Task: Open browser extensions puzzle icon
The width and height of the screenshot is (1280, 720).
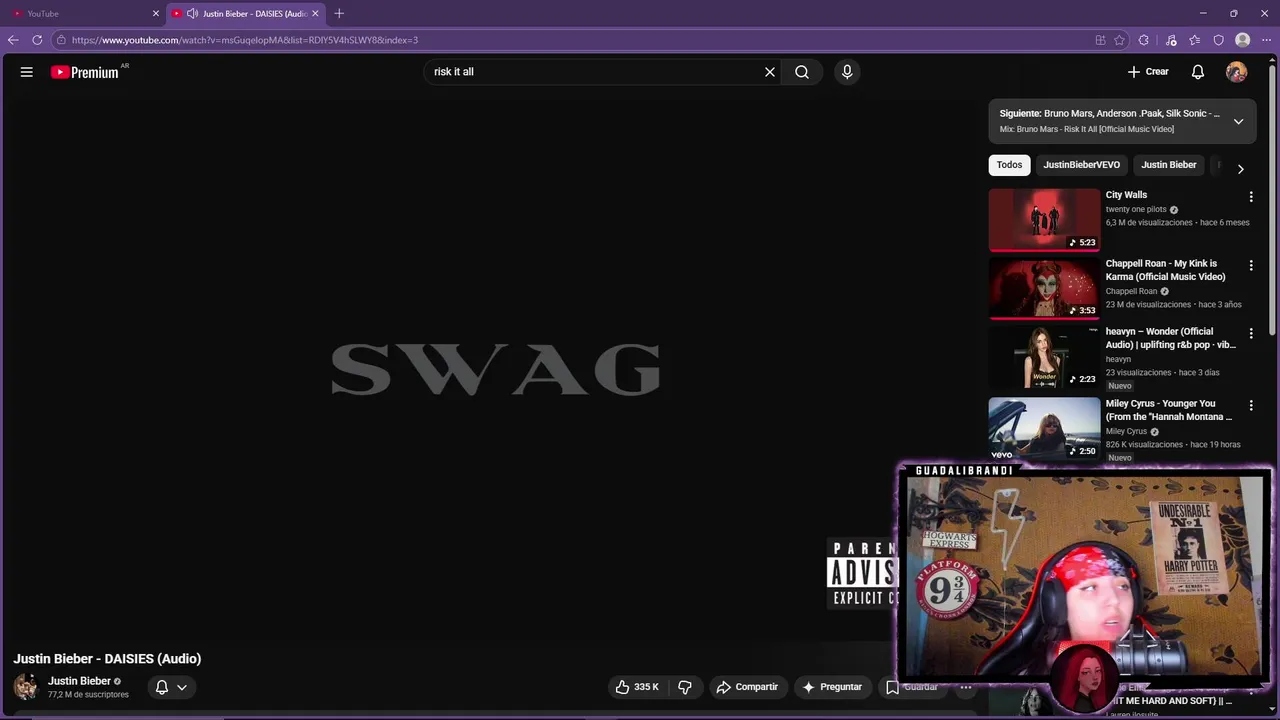Action: coord(1144,40)
